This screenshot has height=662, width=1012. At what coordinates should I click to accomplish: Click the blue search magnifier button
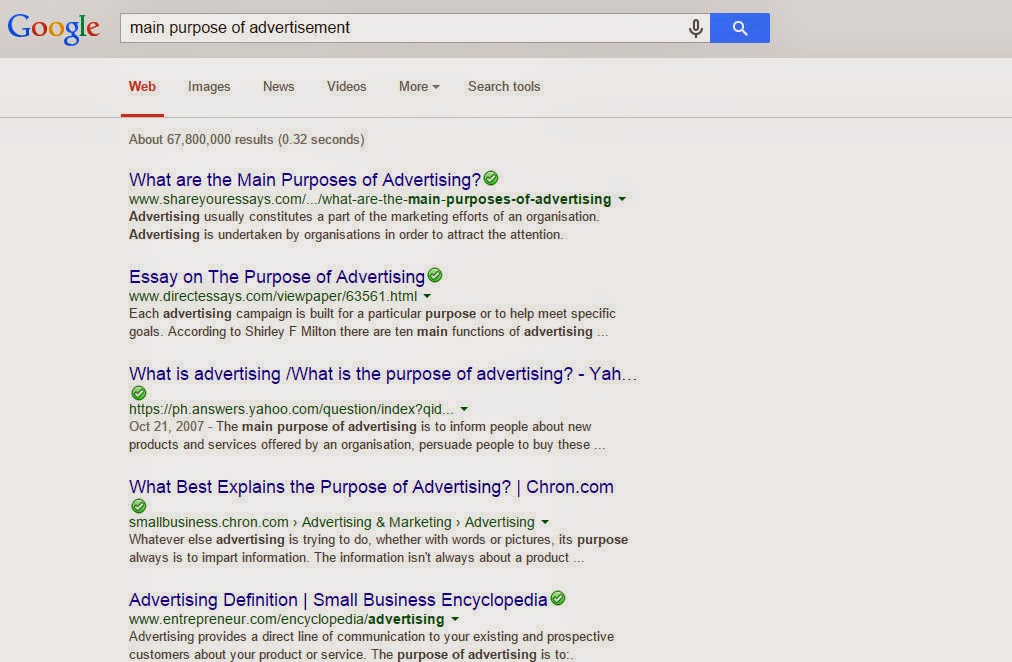(740, 28)
